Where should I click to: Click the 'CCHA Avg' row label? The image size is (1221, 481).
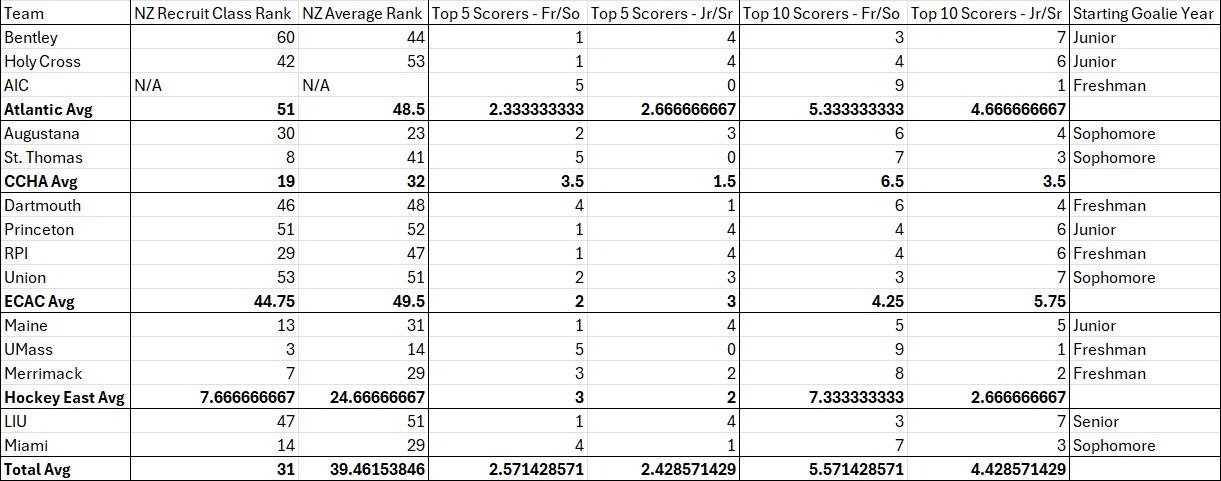click(65, 182)
